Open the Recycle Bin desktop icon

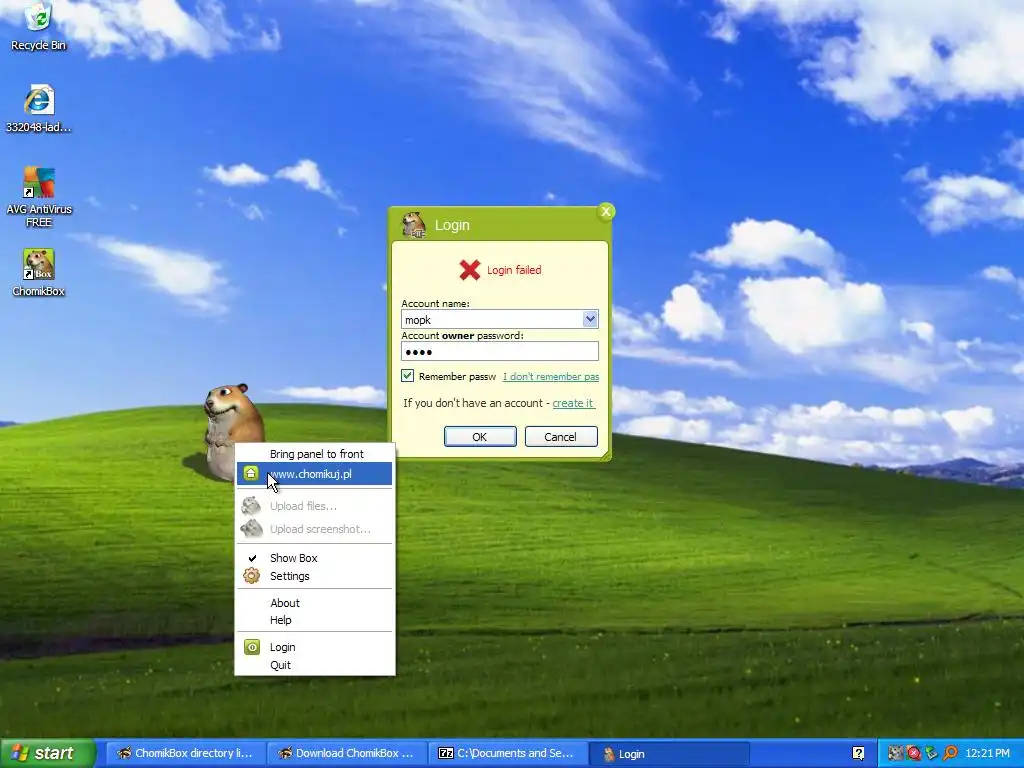[x=39, y=26]
